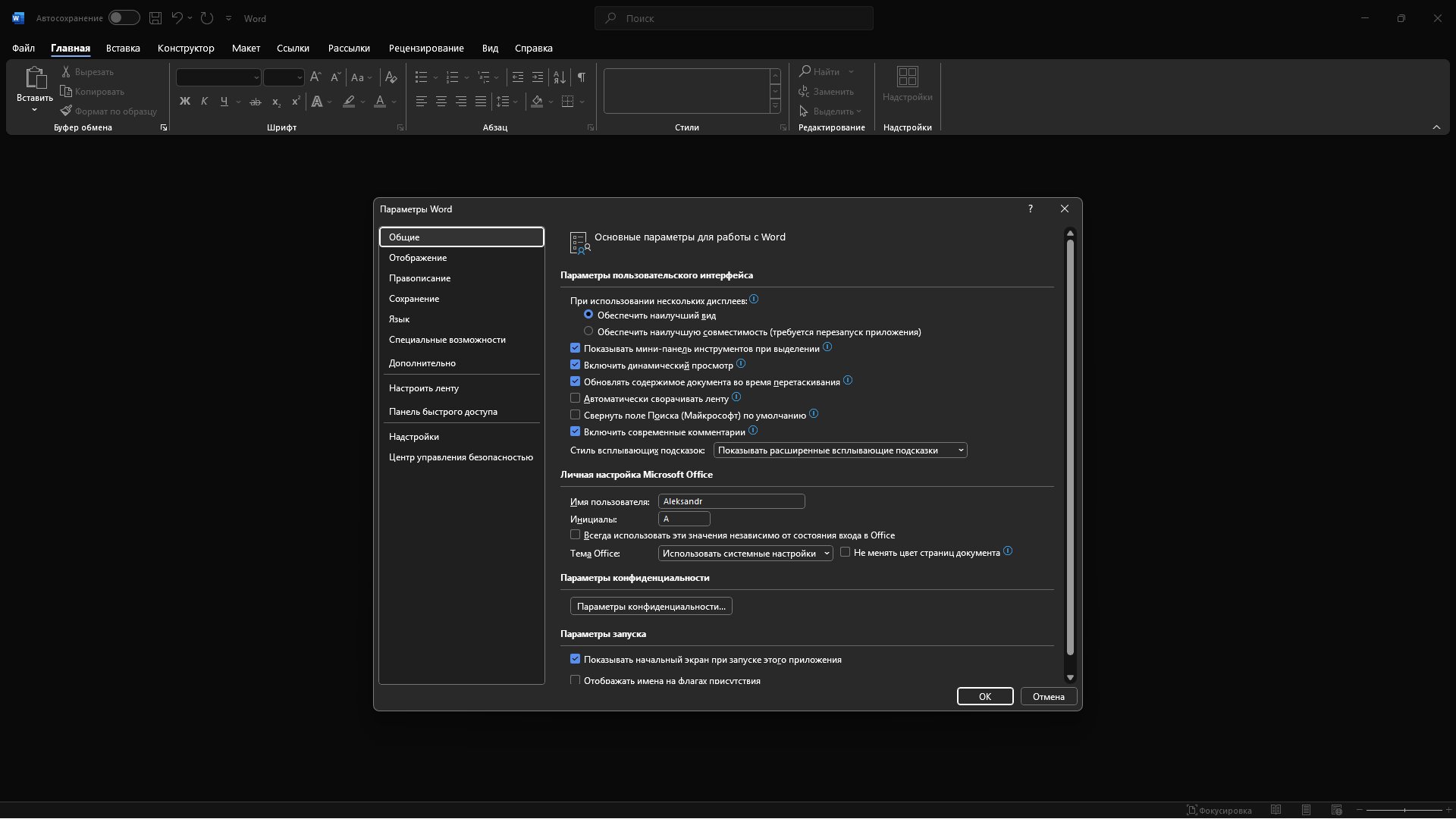Click the info icon next to dynamic preview

[741, 364]
